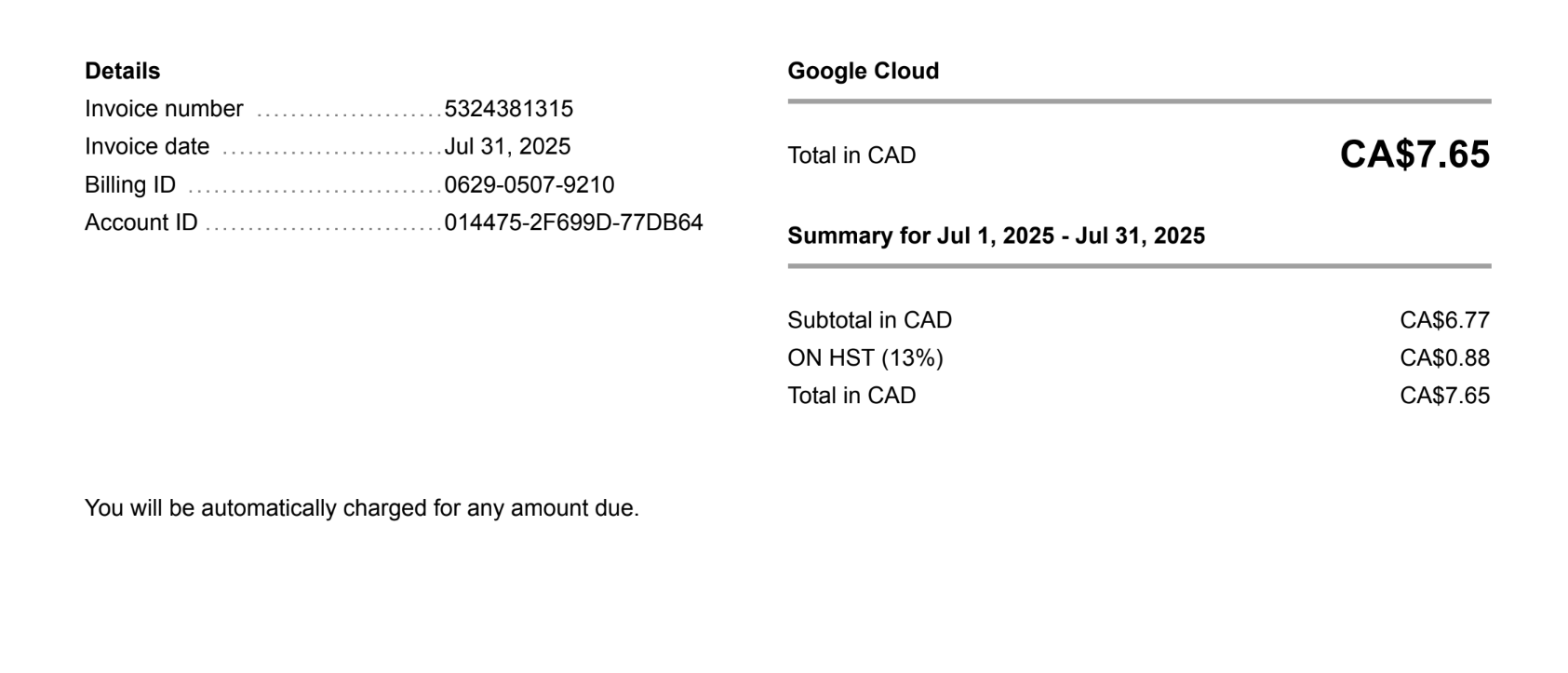Image resolution: width=1568 pixels, height=673 pixels.
Task: Click the automatically charged notice text
Action: coord(361,508)
